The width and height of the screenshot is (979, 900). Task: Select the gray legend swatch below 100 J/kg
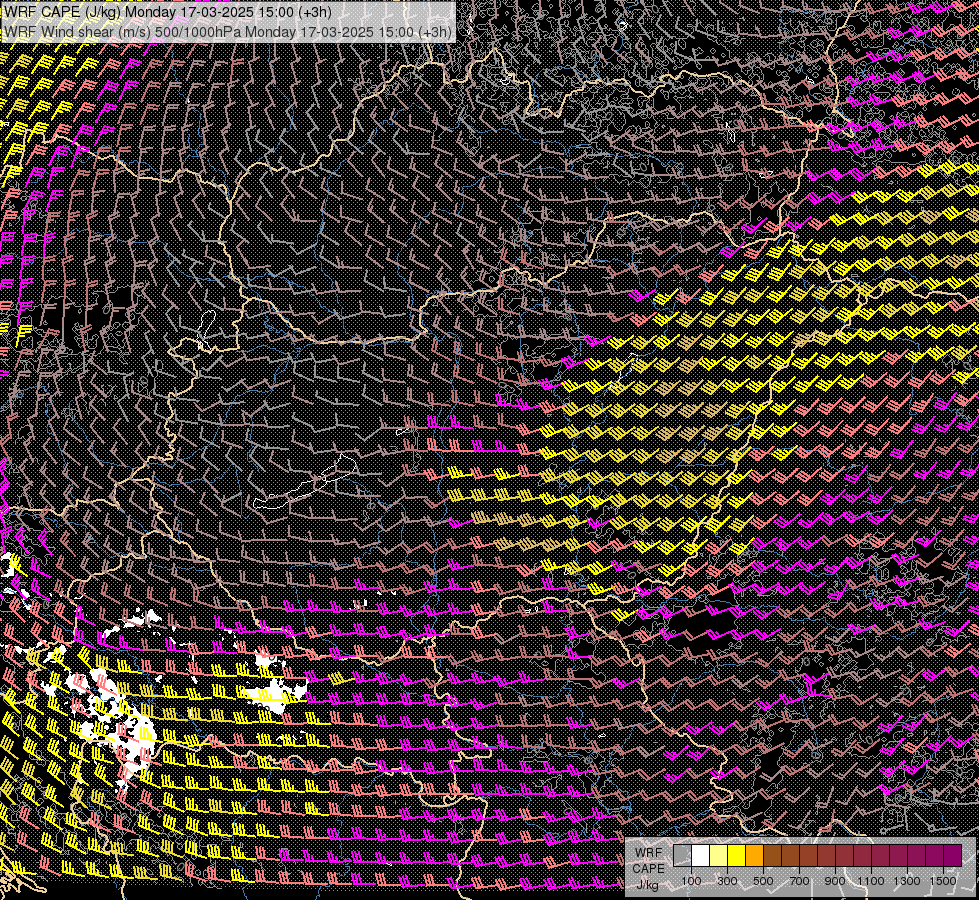point(682,855)
